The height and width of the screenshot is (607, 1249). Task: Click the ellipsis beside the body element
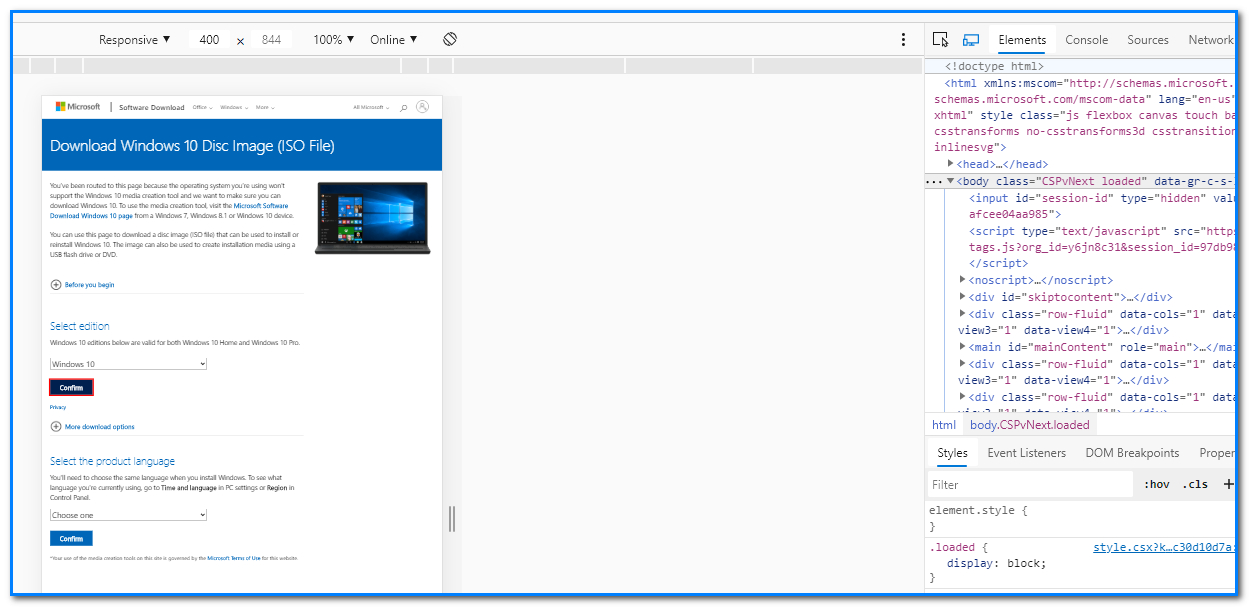point(934,182)
